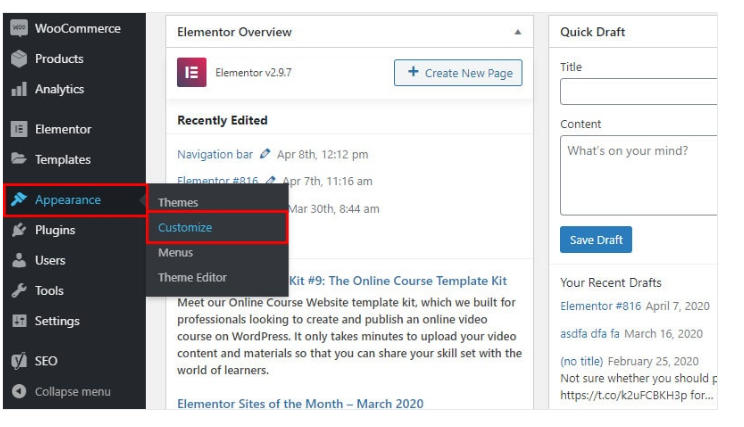Click the Products box icon
The image size is (744, 427).
[19, 59]
